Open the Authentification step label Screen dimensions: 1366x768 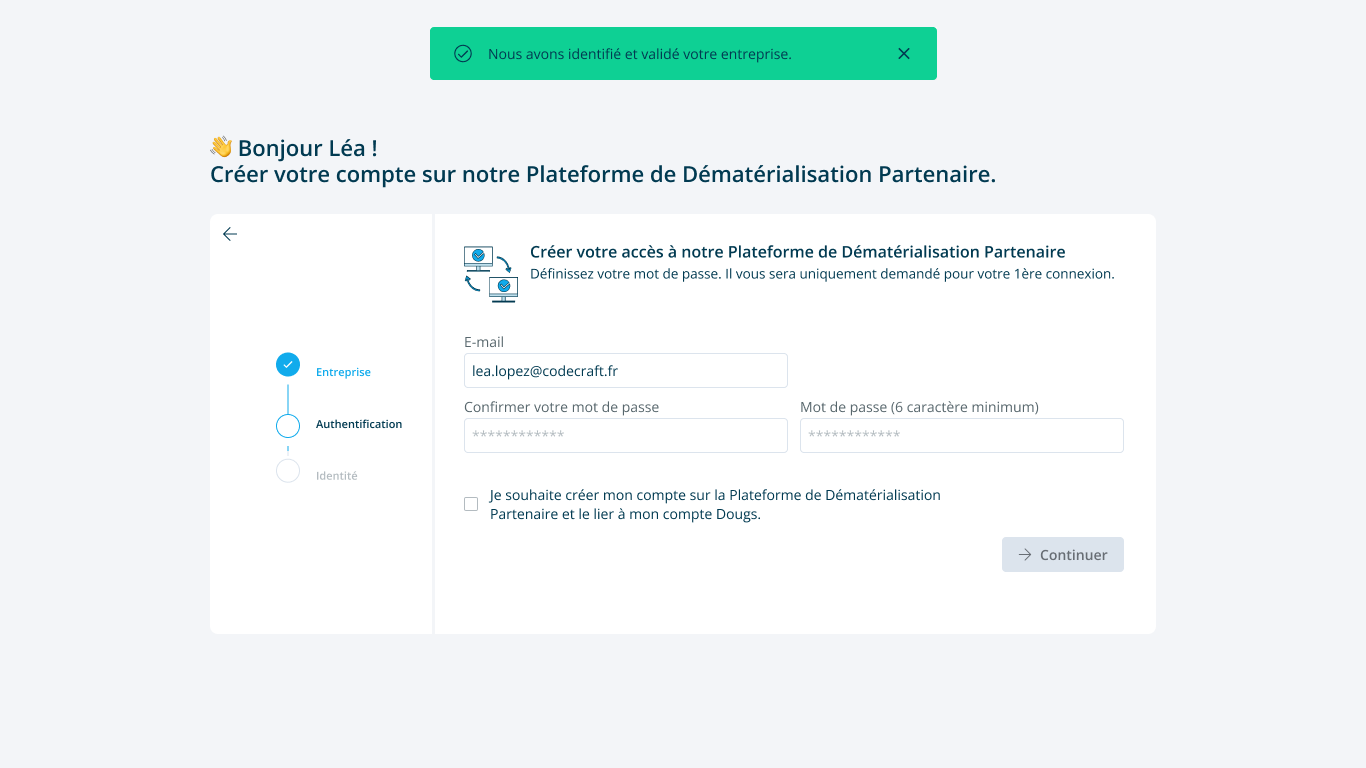359,424
